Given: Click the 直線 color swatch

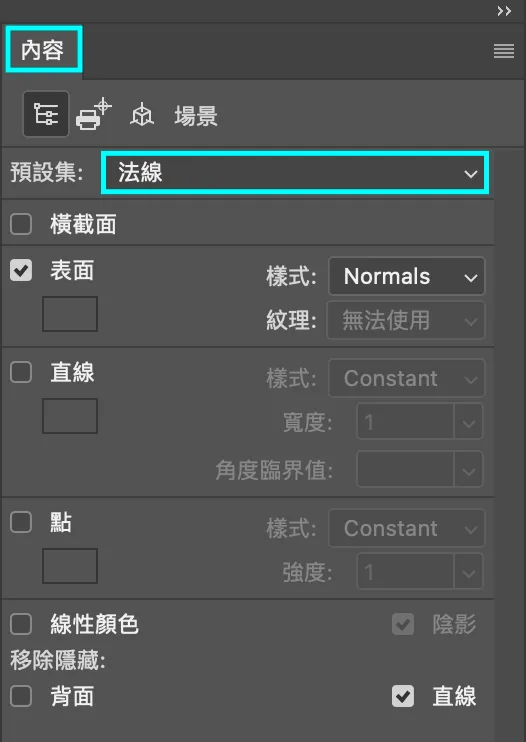Looking at the screenshot, I should coord(70,415).
